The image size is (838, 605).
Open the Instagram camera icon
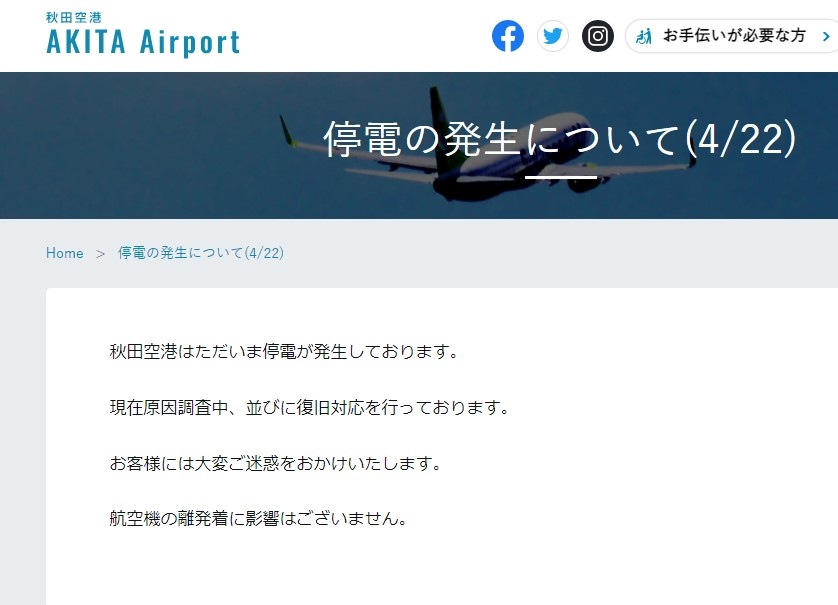(x=598, y=36)
